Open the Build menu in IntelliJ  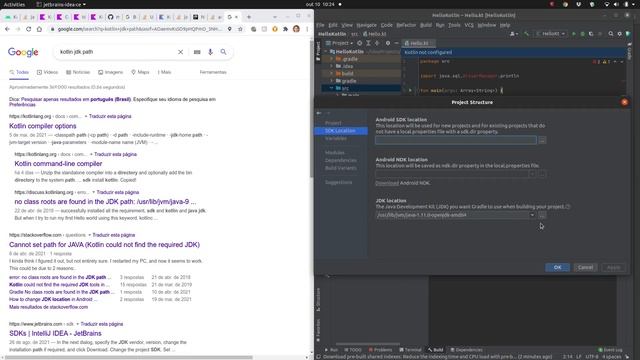[426, 25]
